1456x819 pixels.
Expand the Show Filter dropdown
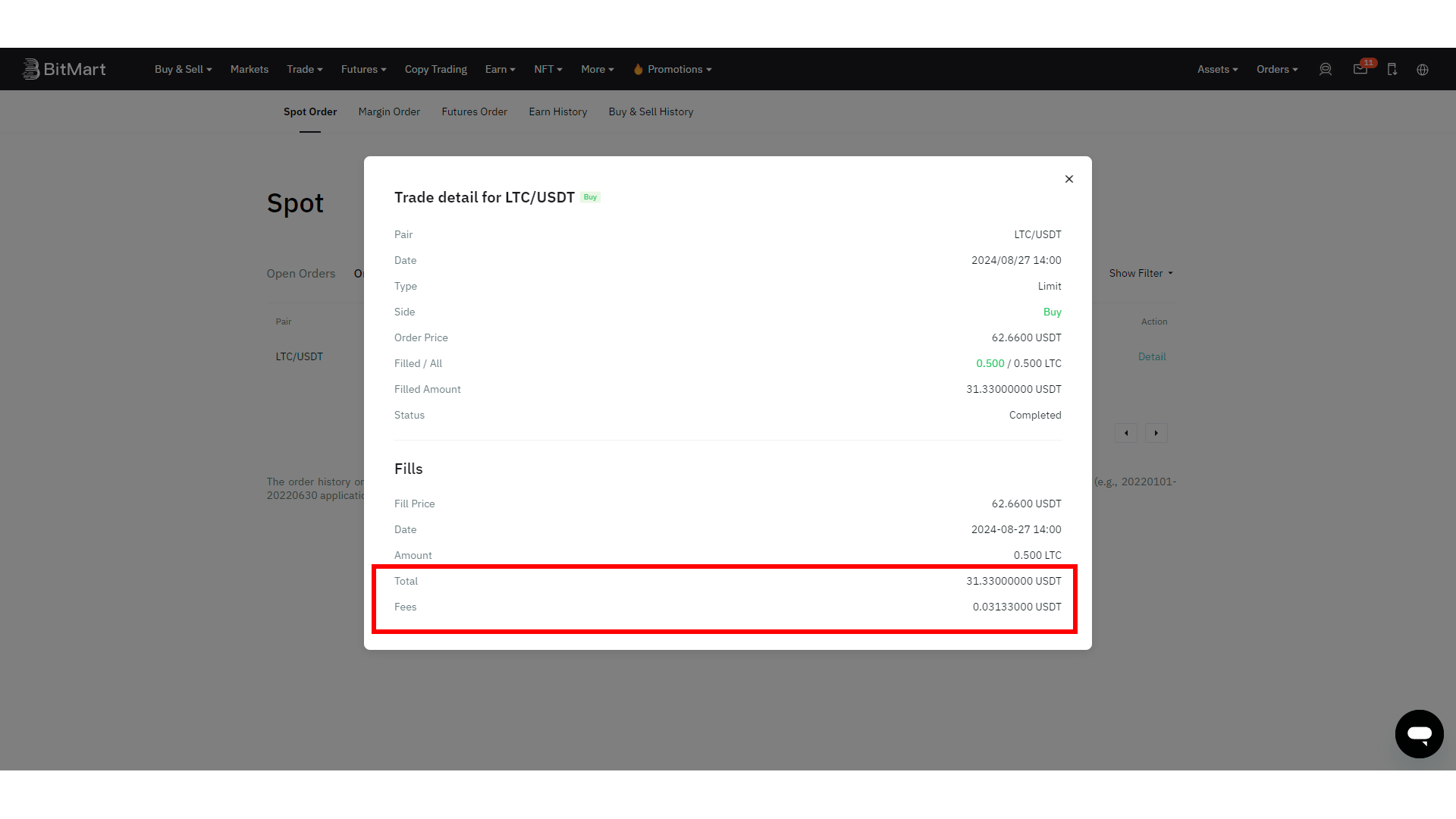(x=1141, y=273)
